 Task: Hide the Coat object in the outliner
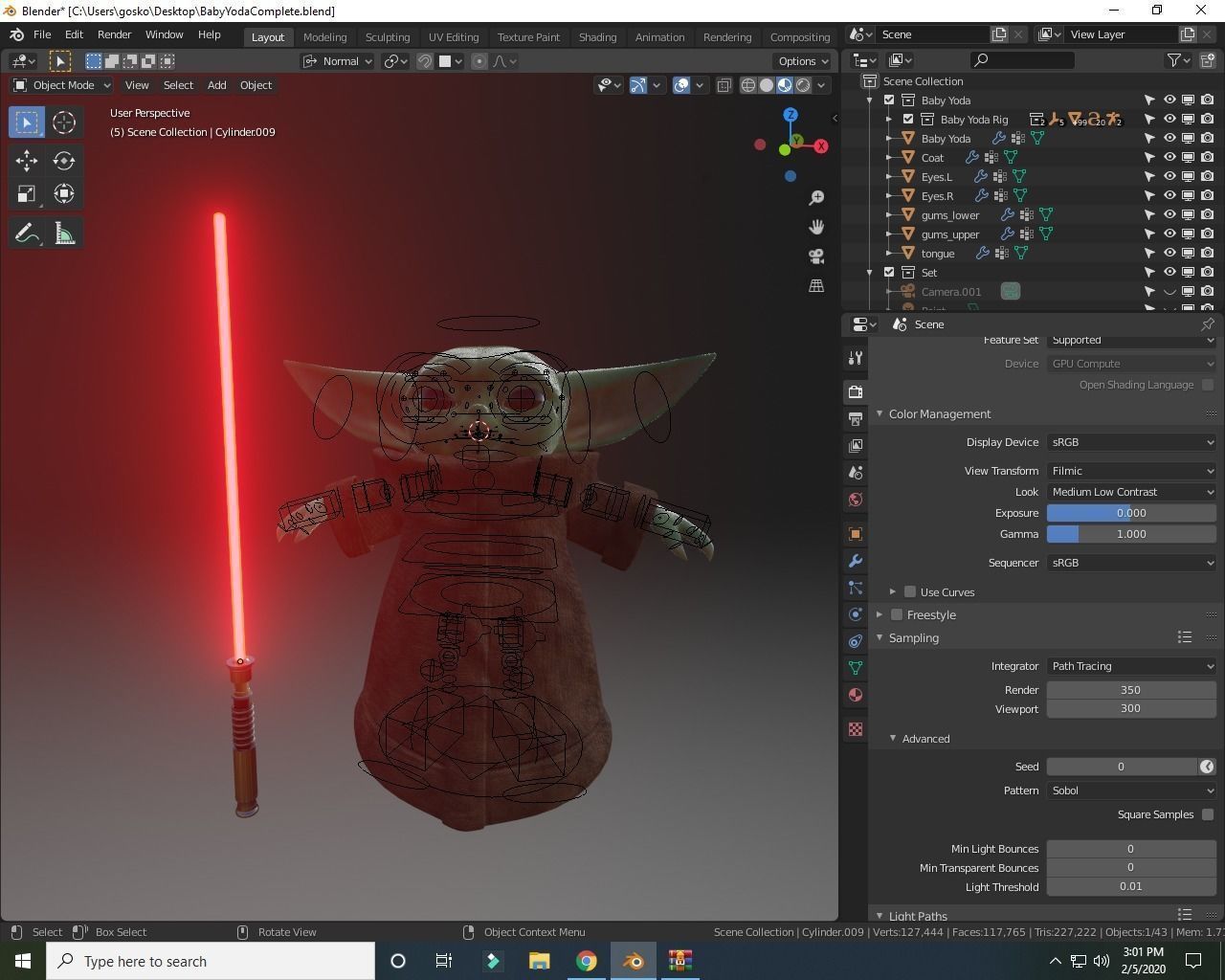(1169, 157)
